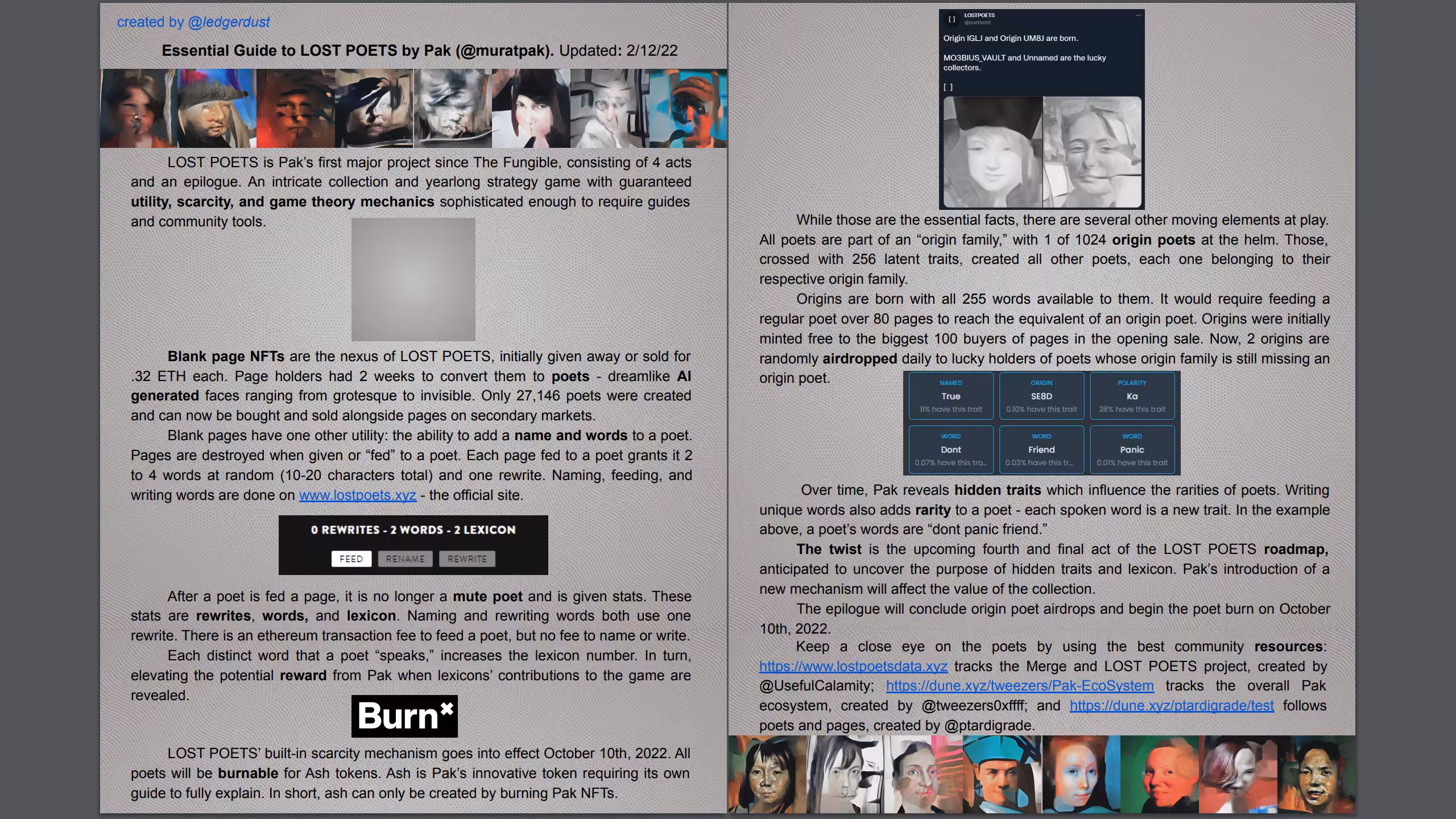Open the dune.xyz ptardigrade test link

(x=1172, y=705)
